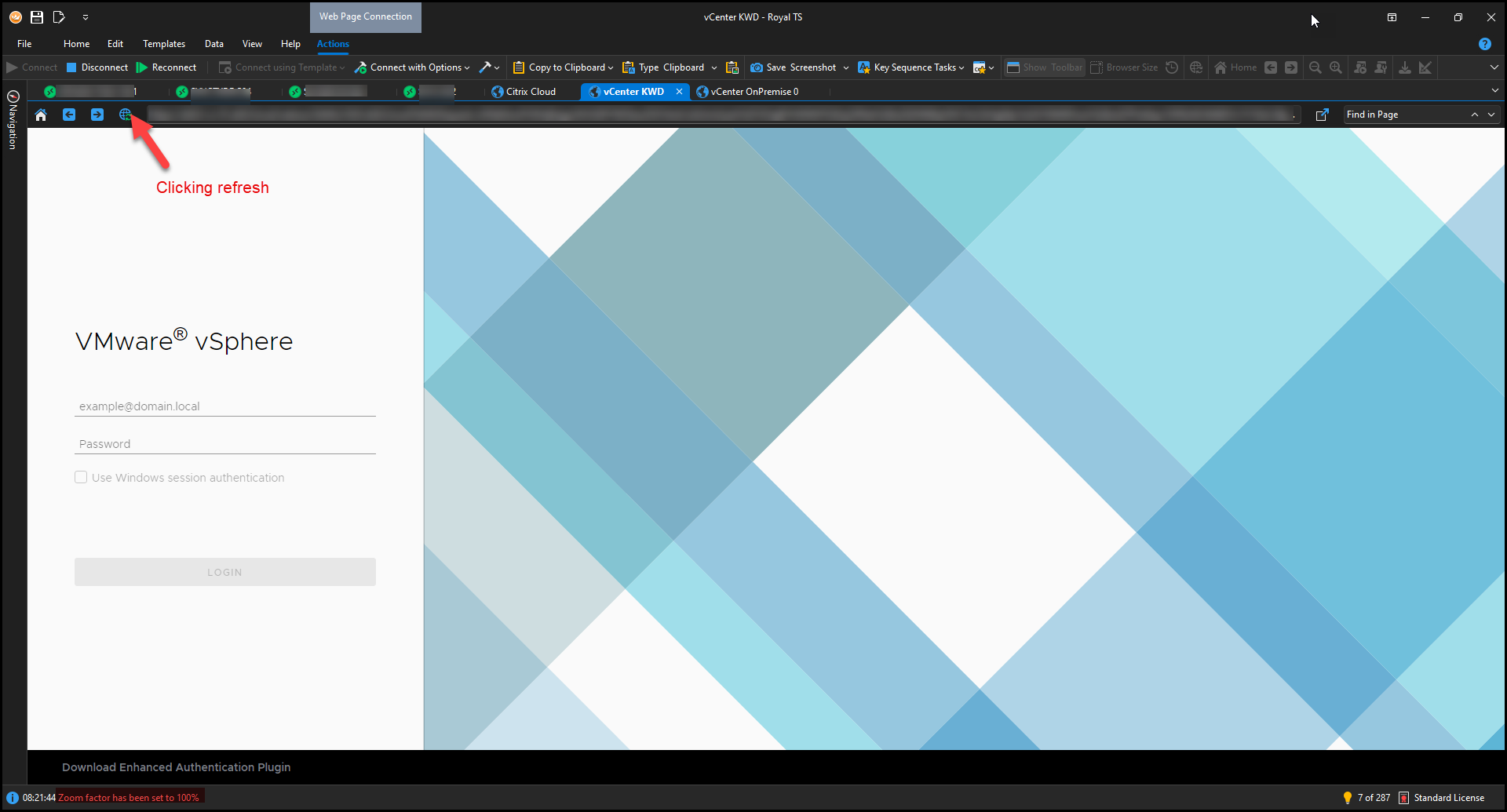Click the download arrow icon in the ribbon
This screenshot has height=812, width=1507.
tap(1405, 67)
